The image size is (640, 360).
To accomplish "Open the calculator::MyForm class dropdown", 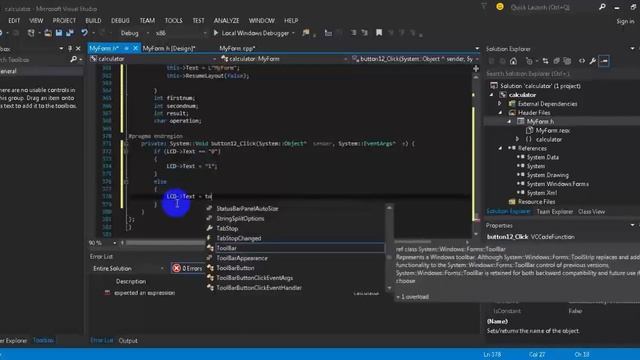I will click(284, 59).
